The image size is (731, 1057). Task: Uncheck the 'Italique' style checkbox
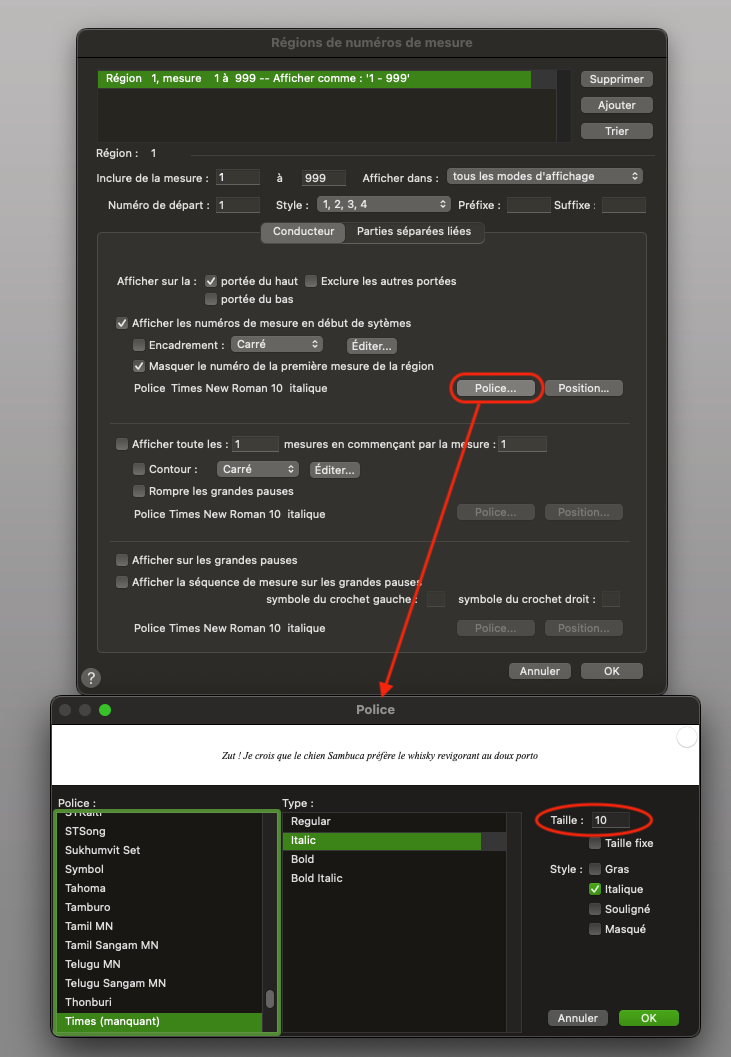[x=595, y=889]
